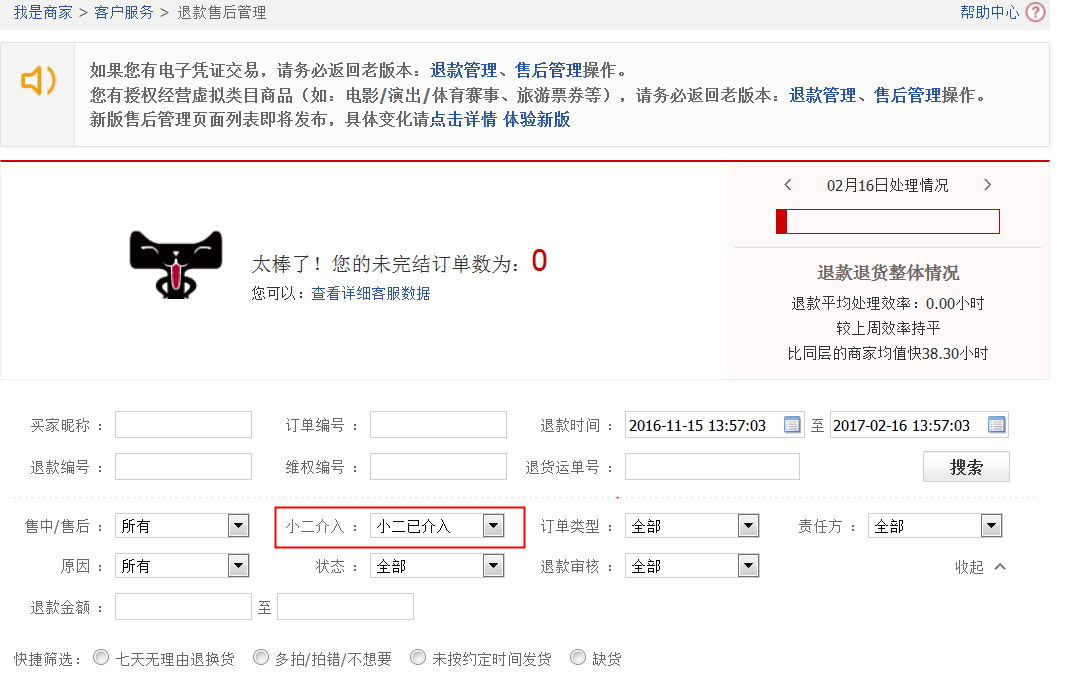
Task: Click the 搜索 button
Action: tap(966, 466)
